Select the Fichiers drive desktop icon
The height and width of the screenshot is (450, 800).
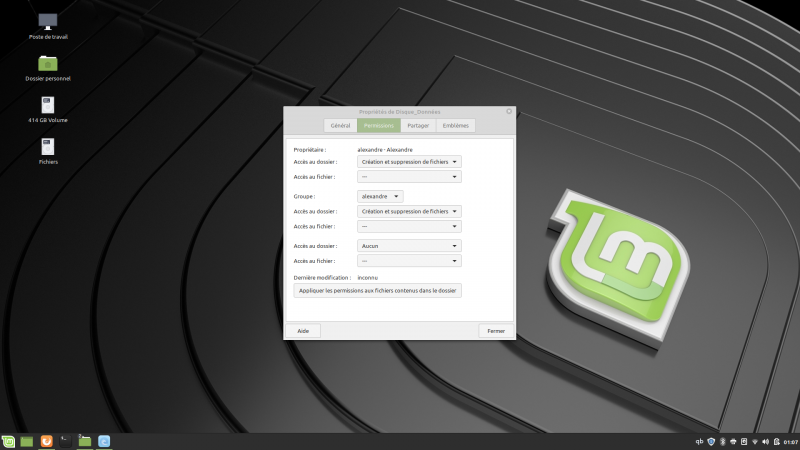point(48,152)
